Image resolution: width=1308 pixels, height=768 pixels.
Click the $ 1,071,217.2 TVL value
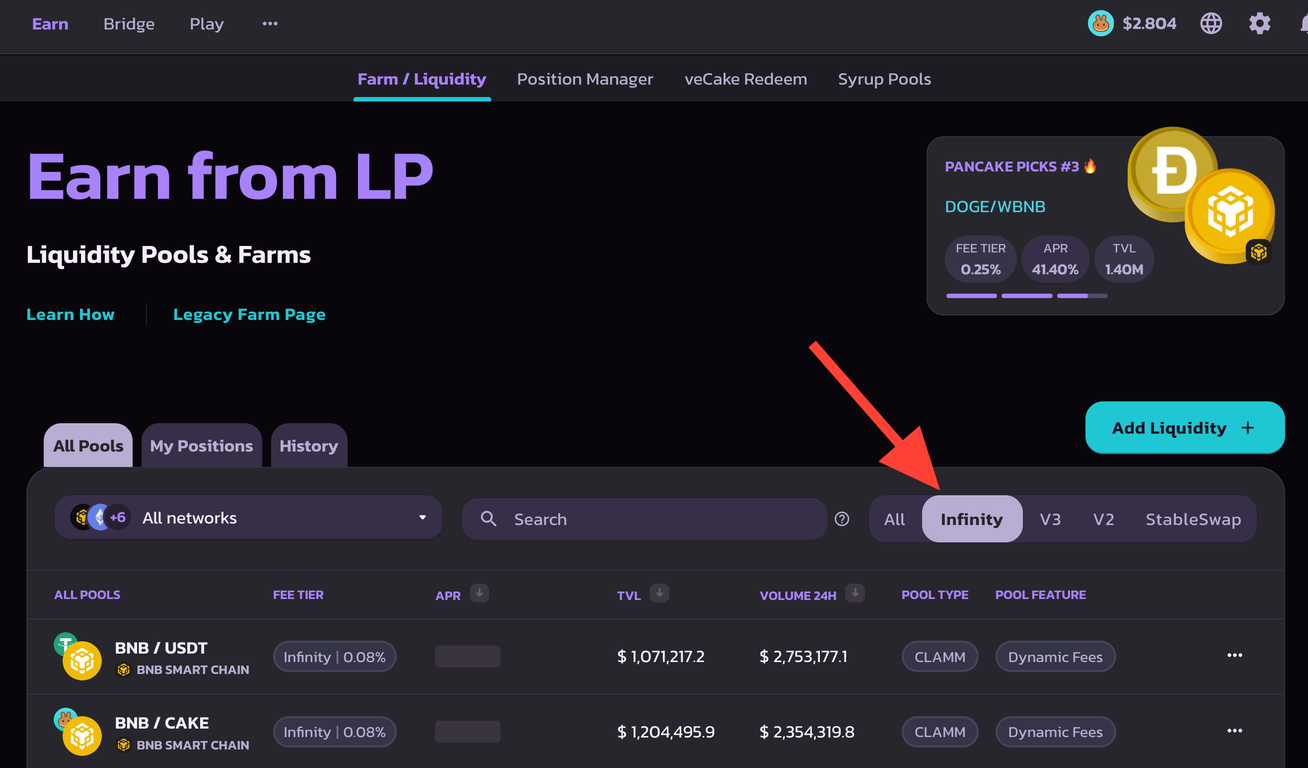click(x=661, y=657)
